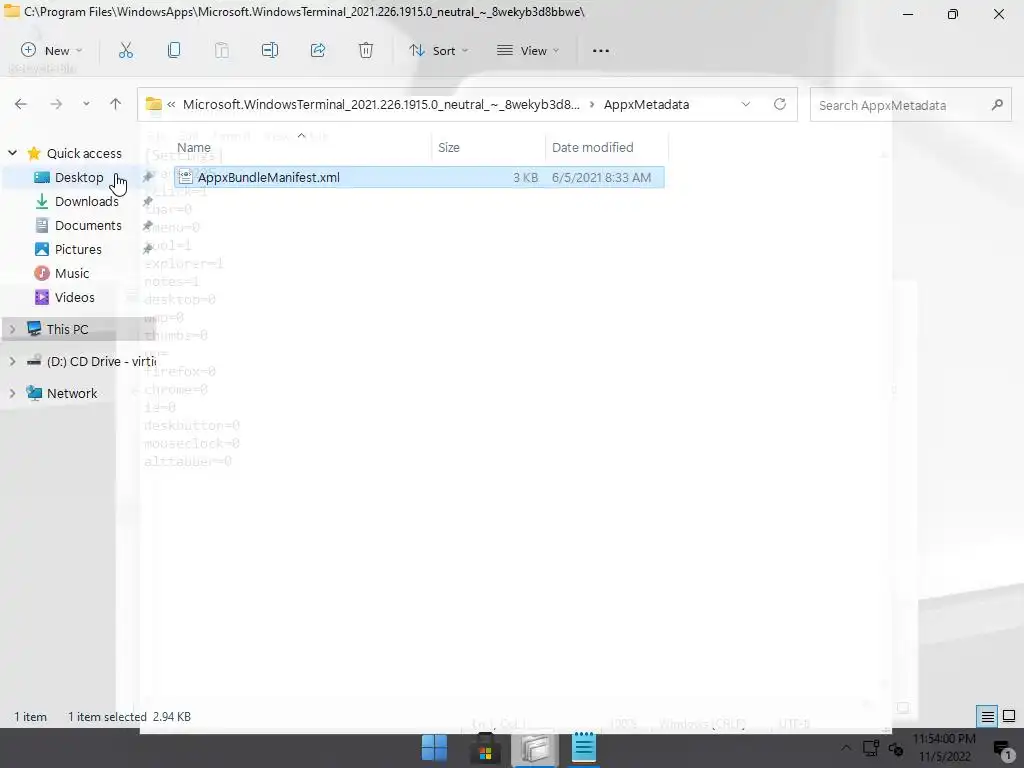Show hidden system tray icons

pos(846,748)
